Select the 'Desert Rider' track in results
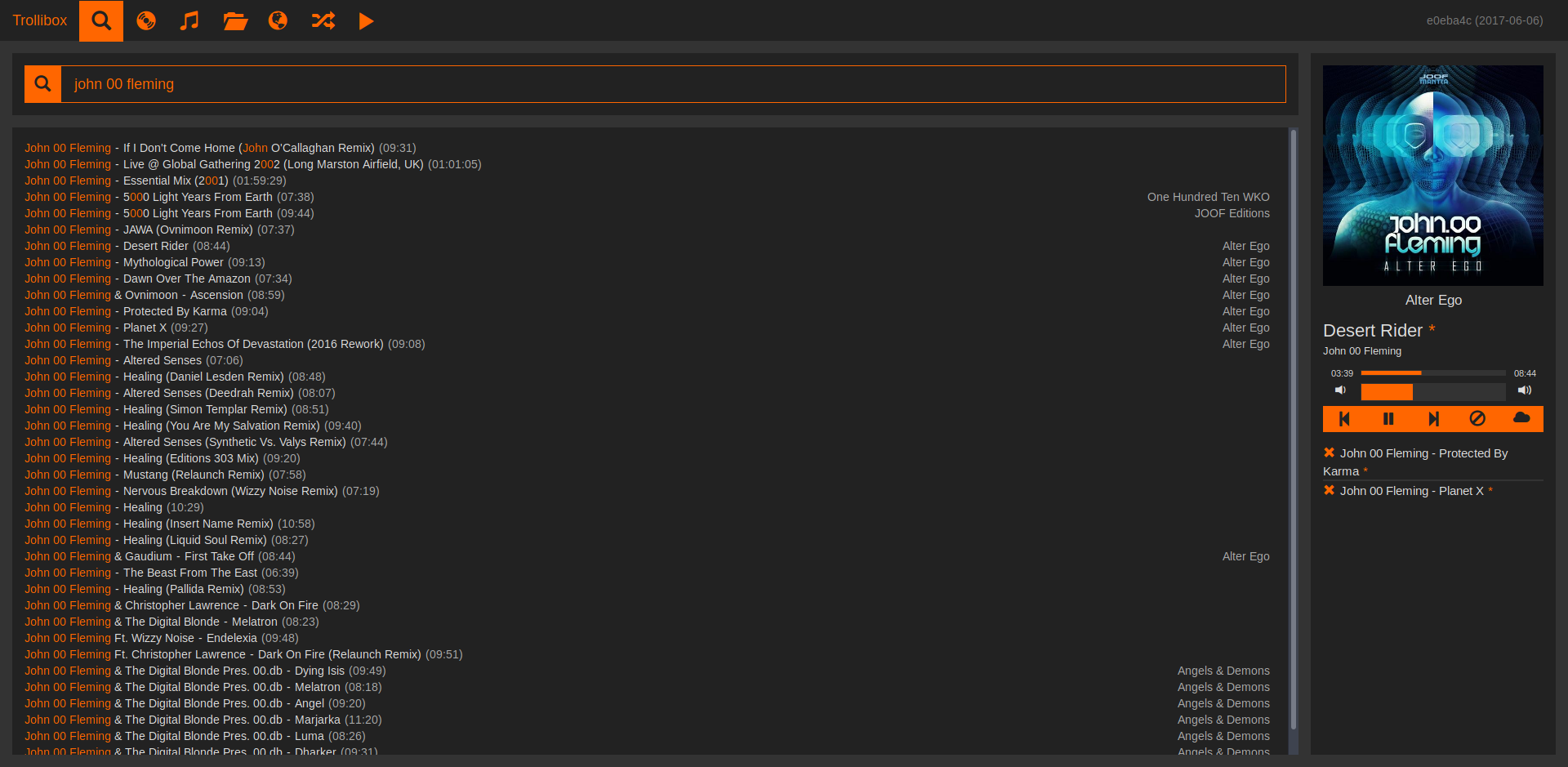The width and height of the screenshot is (1568, 767). [156, 246]
